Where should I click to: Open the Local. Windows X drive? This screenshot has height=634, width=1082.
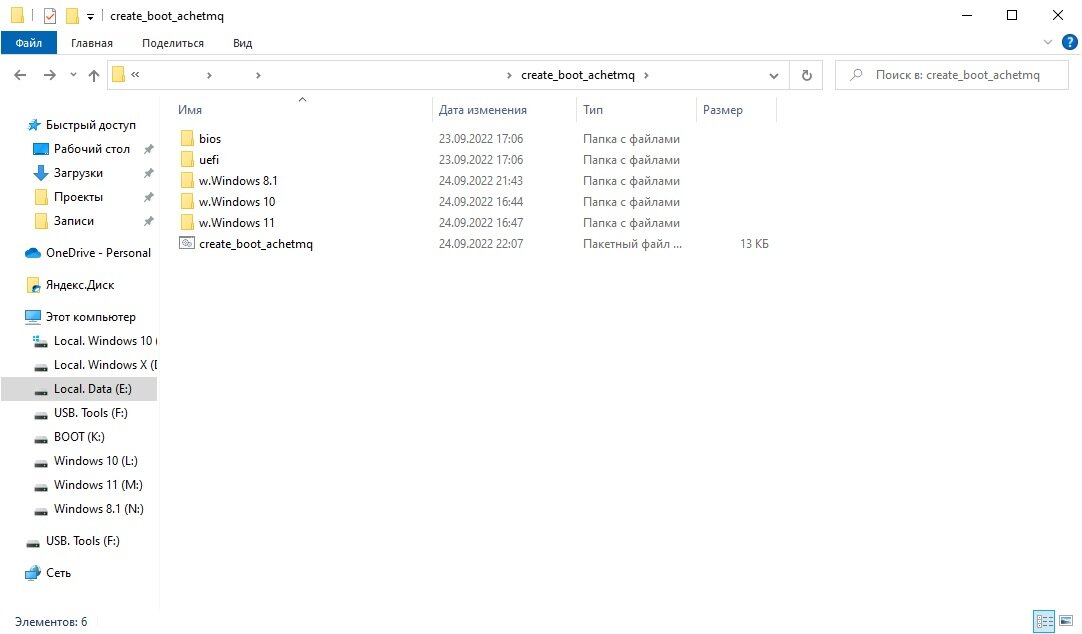click(x=105, y=365)
